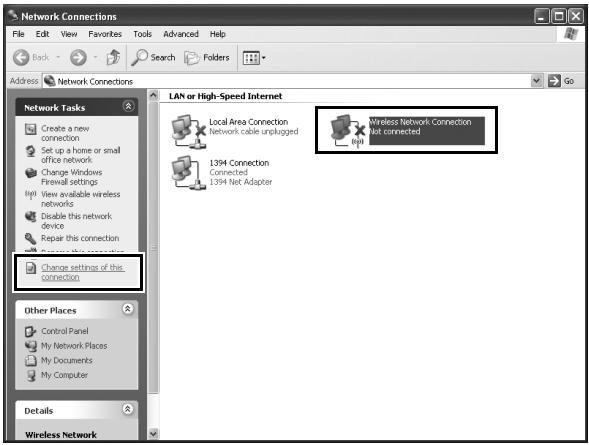Click inside the Address field
This screenshot has height=445, width=589.
(x=287, y=81)
